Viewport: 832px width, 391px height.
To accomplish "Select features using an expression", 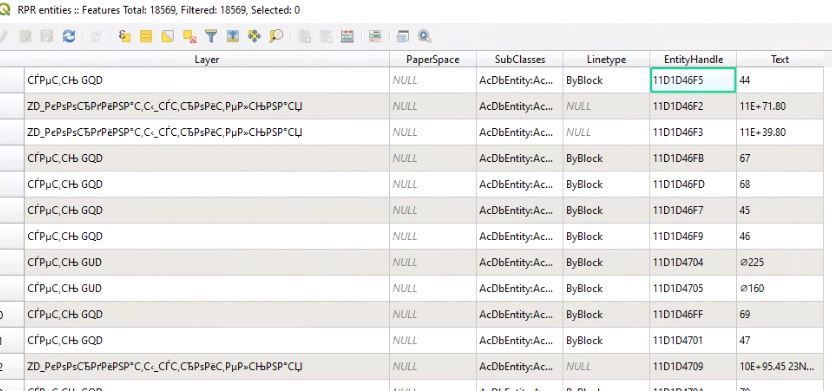I will coord(124,36).
